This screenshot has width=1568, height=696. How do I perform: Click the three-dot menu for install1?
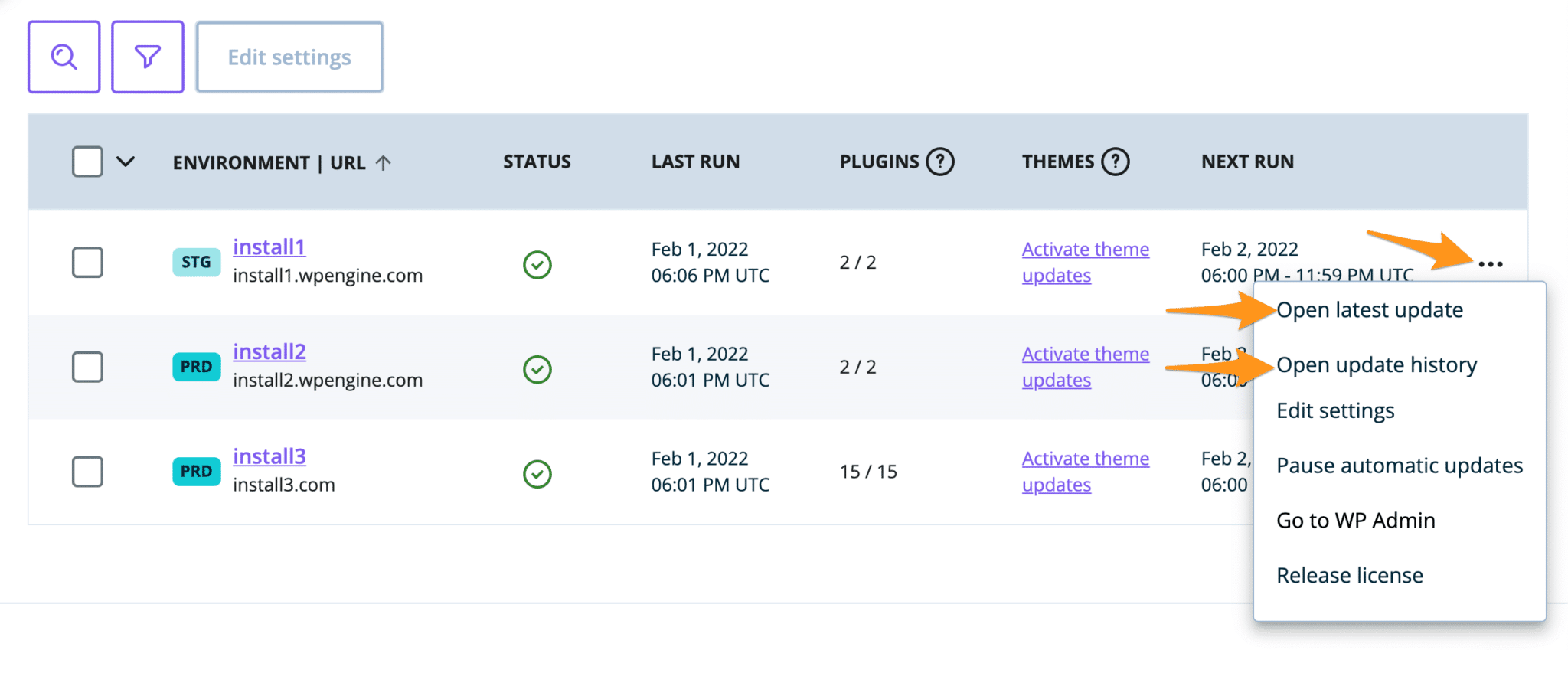[x=1490, y=263]
